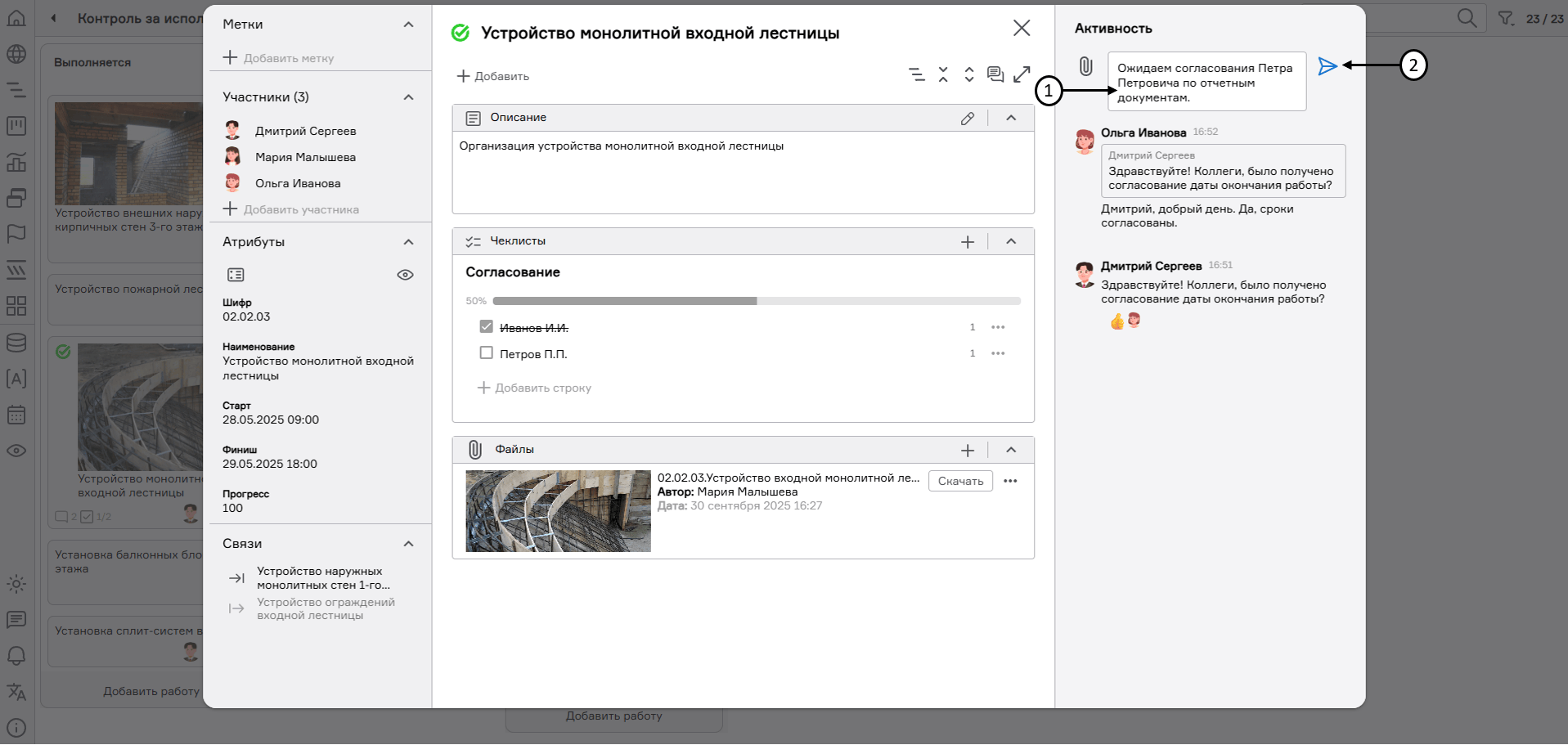Collapse the Метки section
The width and height of the screenshot is (1568, 745).
pyautogui.click(x=408, y=25)
